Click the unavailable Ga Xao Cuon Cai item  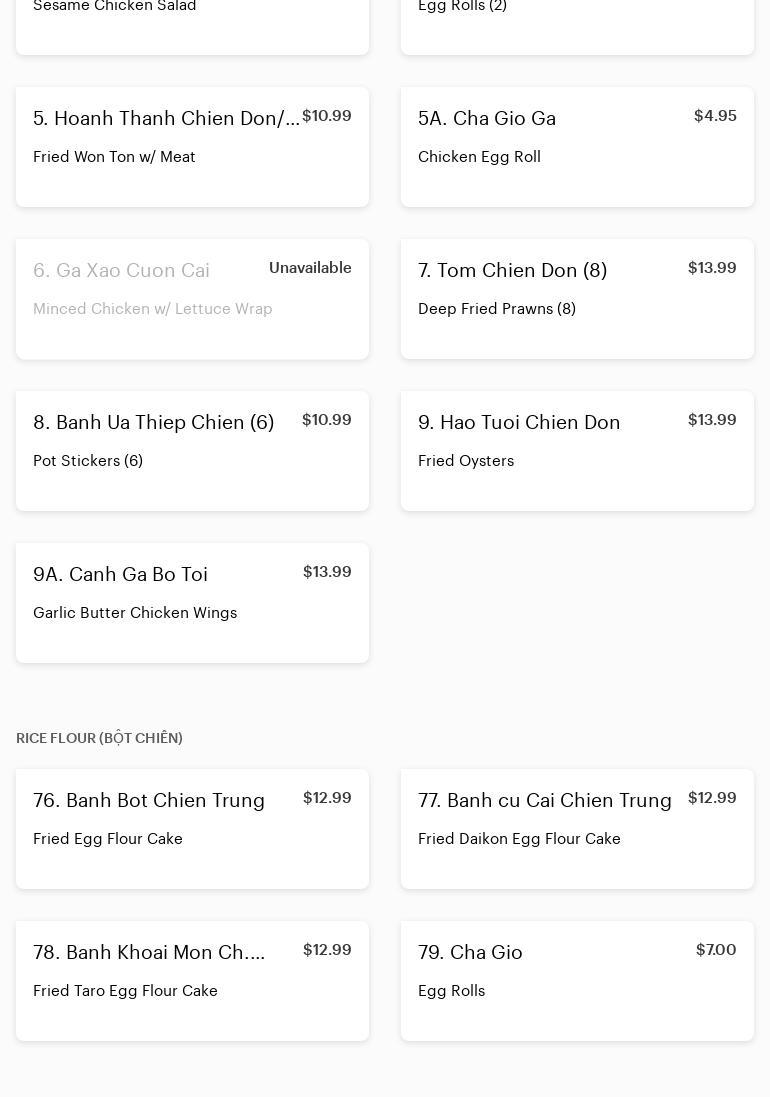[x=192, y=299]
